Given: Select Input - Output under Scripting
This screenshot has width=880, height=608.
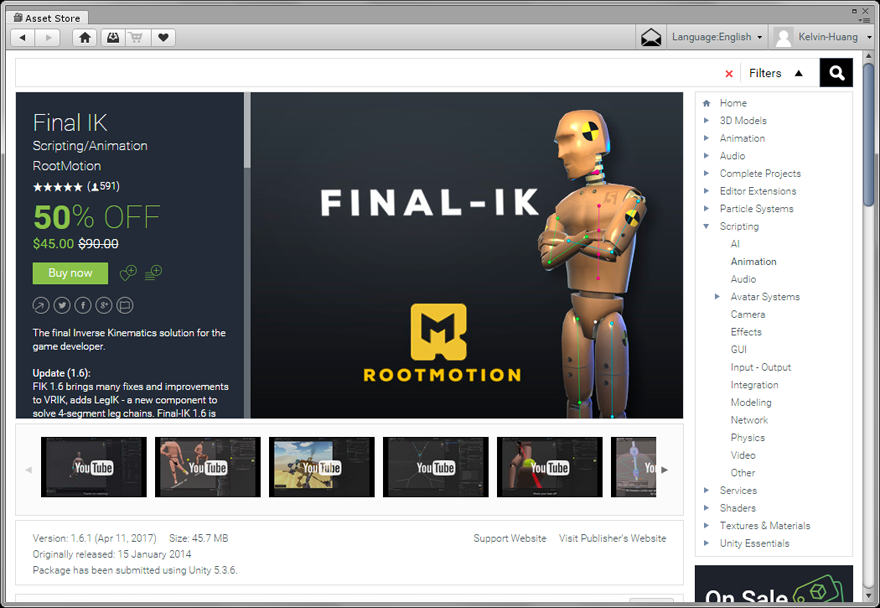Looking at the screenshot, I should [x=760, y=367].
